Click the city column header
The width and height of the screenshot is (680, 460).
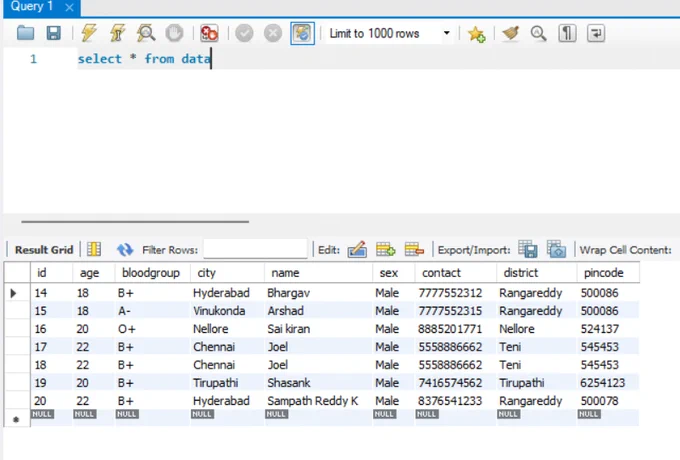(228, 273)
